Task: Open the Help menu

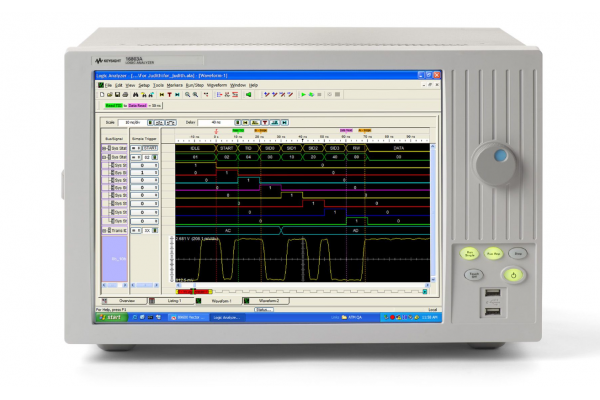Action: [253, 85]
